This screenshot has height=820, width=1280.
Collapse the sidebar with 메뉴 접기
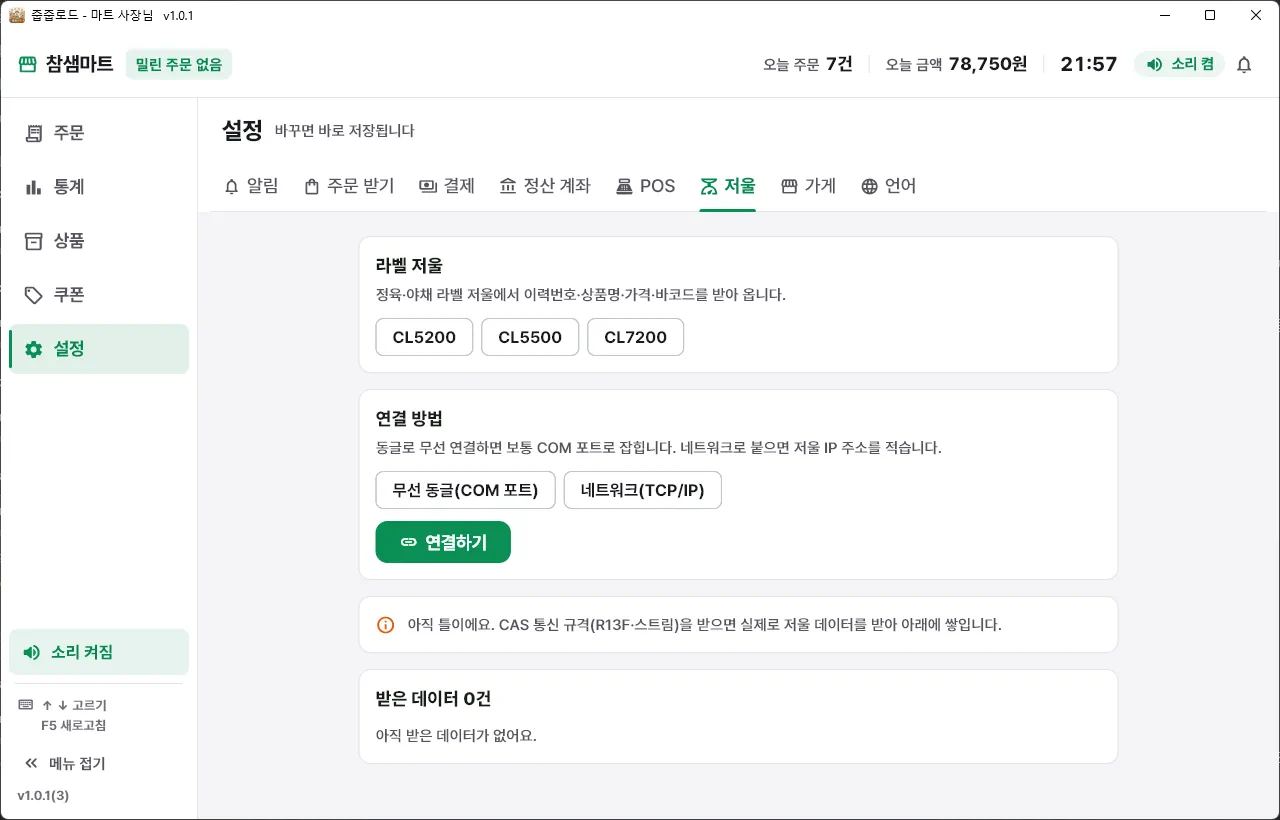click(x=65, y=764)
